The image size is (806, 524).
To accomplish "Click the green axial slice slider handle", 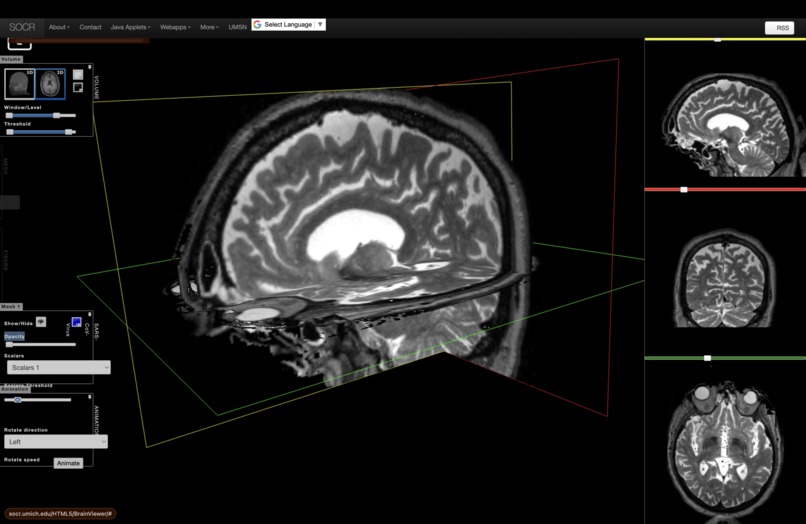I will 707,358.
